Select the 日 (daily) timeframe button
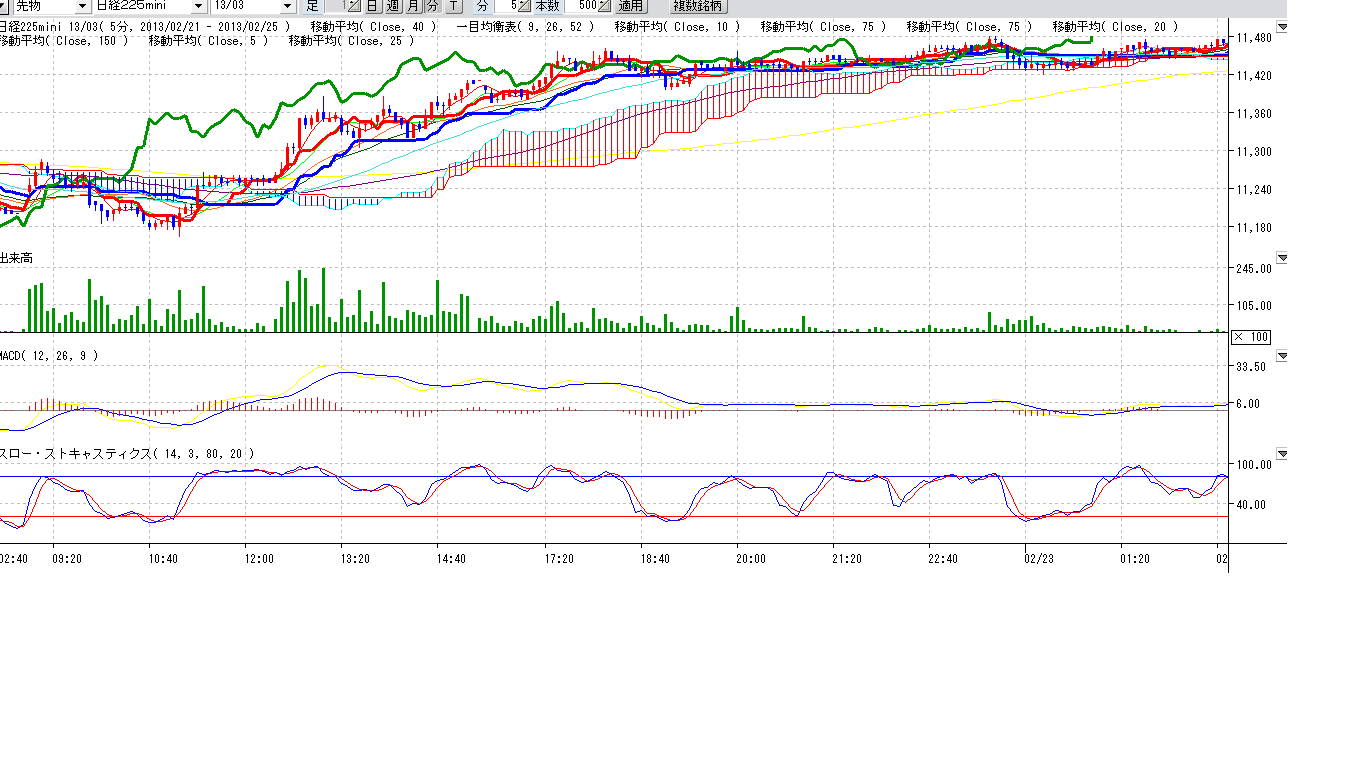 click(x=372, y=6)
